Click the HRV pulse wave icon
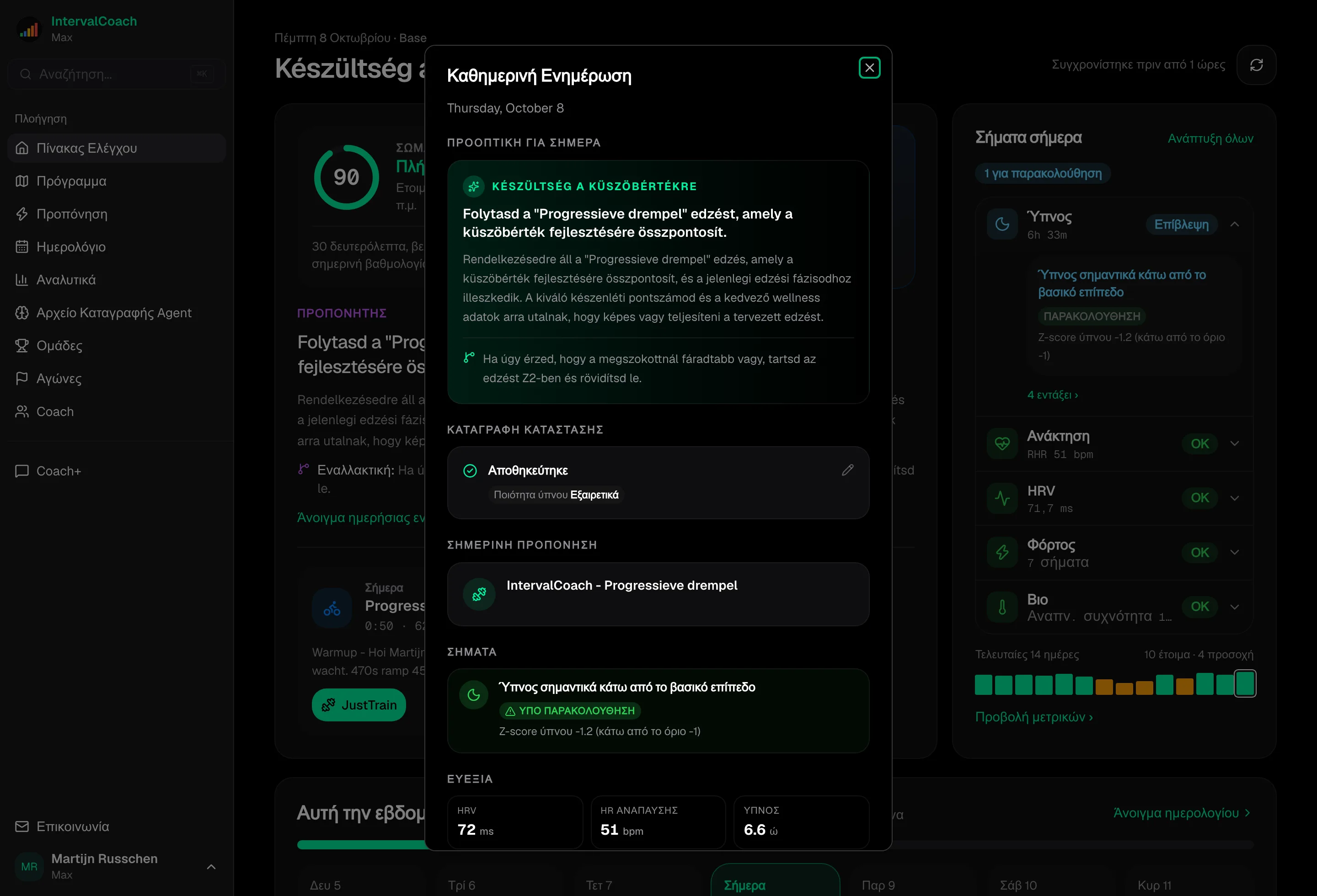The width and height of the screenshot is (1317, 896). (x=1002, y=498)
